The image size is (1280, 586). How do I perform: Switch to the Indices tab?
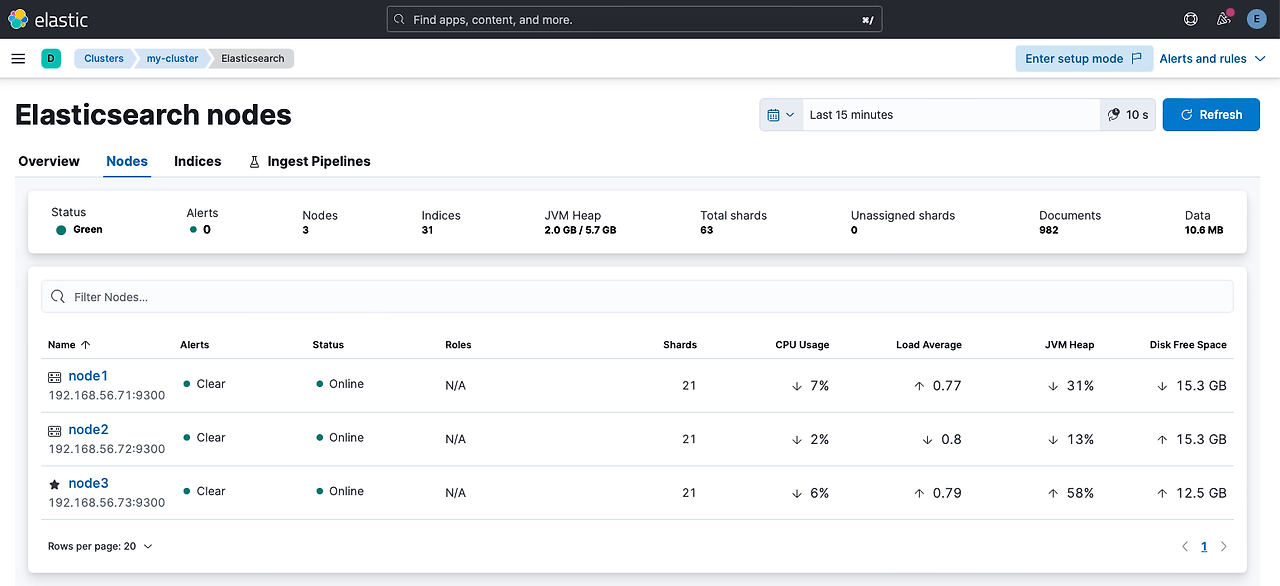pyautogui.click(x=197, y=161)
